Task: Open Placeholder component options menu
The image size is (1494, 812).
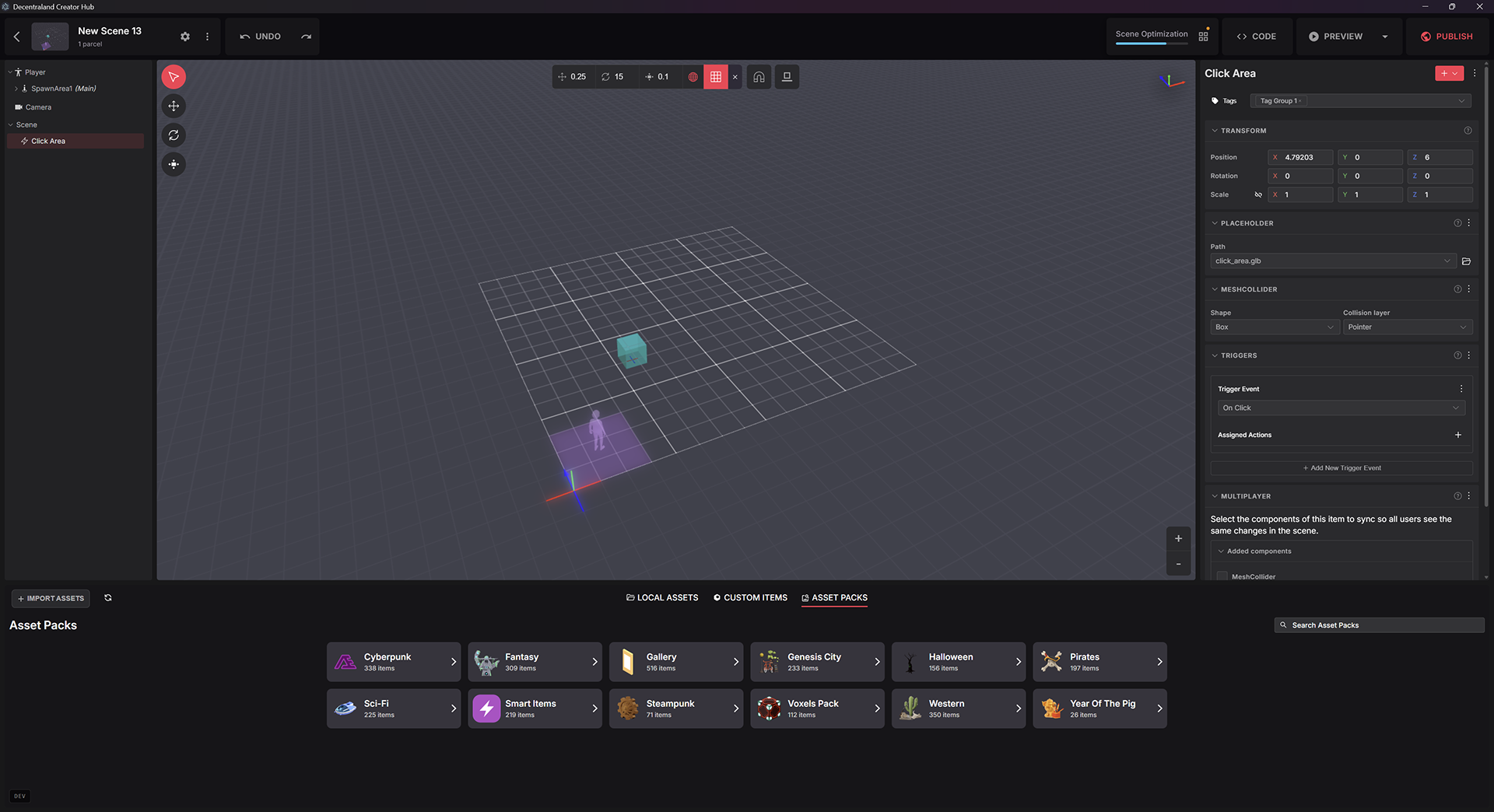Action: 1469,223
